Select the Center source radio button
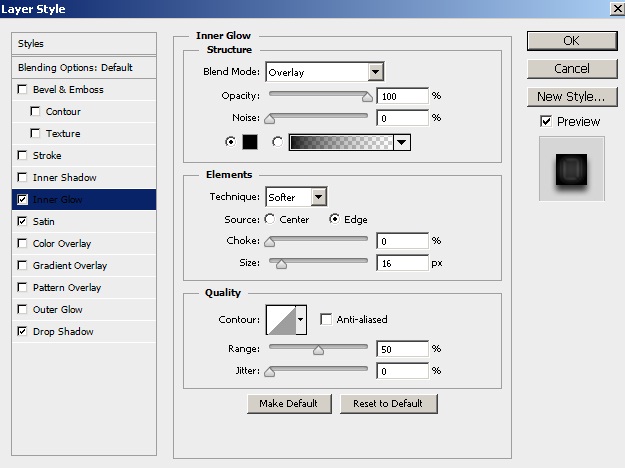 (270, 220)
